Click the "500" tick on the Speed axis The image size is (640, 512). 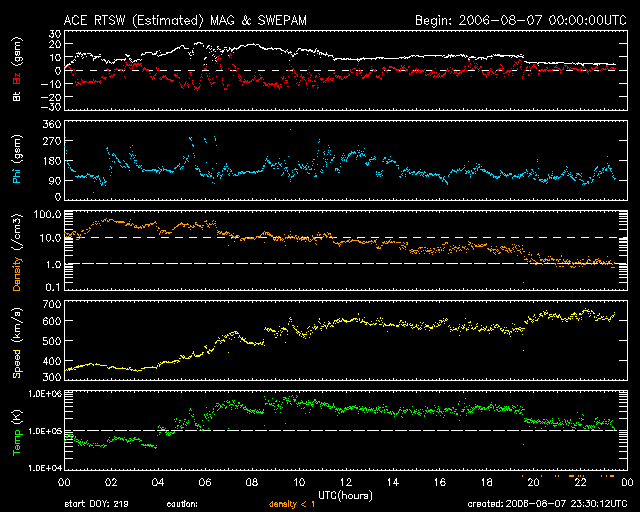(x=52, y=341)
